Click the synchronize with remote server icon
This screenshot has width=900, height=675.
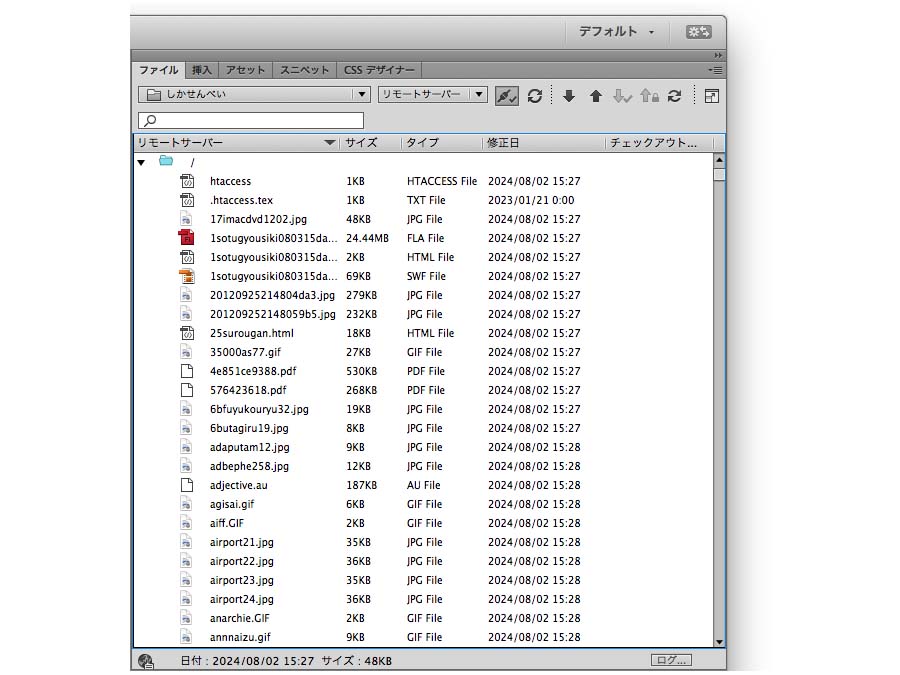pyautogui.click(x=675, y=96)
